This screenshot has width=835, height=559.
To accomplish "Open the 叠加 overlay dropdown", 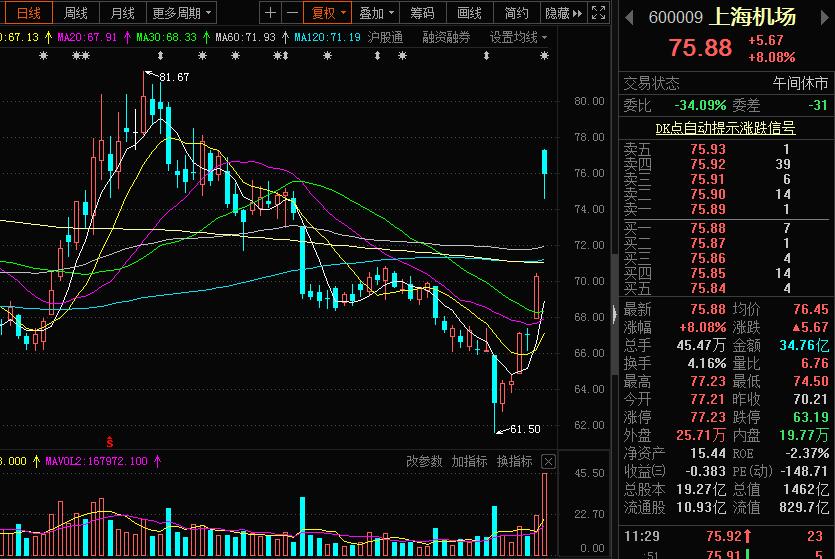I will pyautogui.click(x=376, y=13).
